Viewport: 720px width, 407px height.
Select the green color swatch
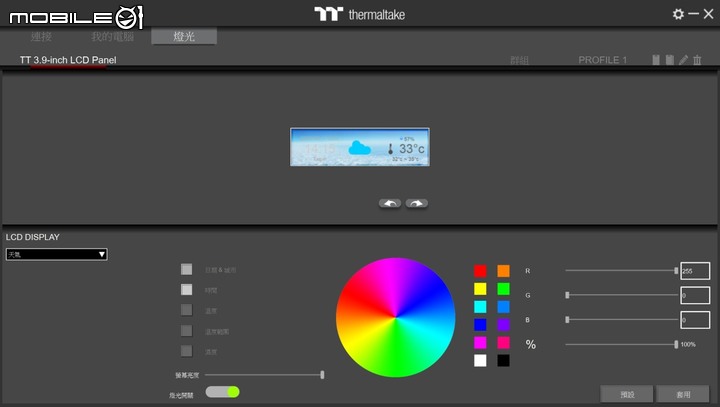tap(503, 288)
